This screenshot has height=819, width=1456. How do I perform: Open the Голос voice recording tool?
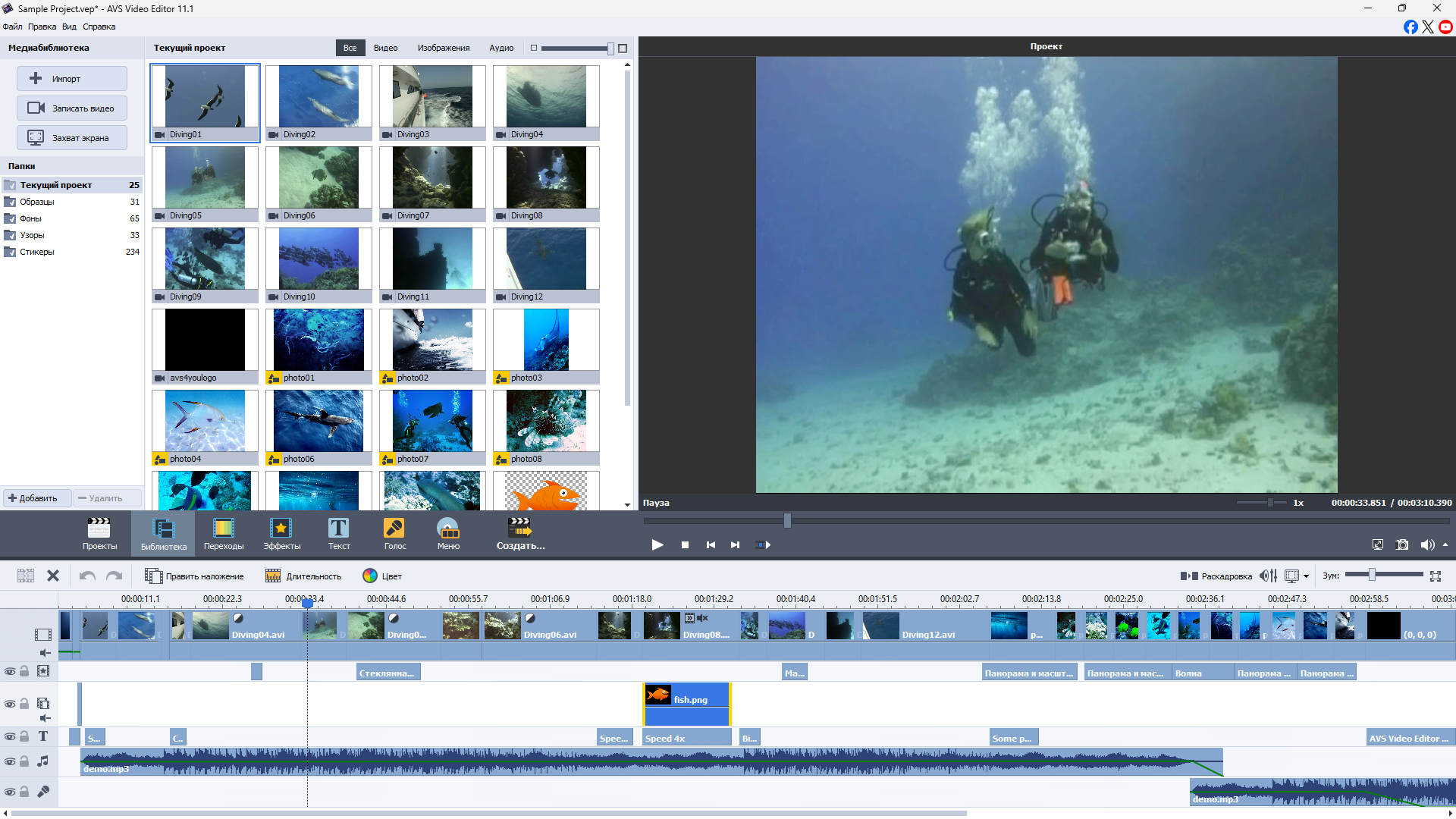click(x=394, y=533)
